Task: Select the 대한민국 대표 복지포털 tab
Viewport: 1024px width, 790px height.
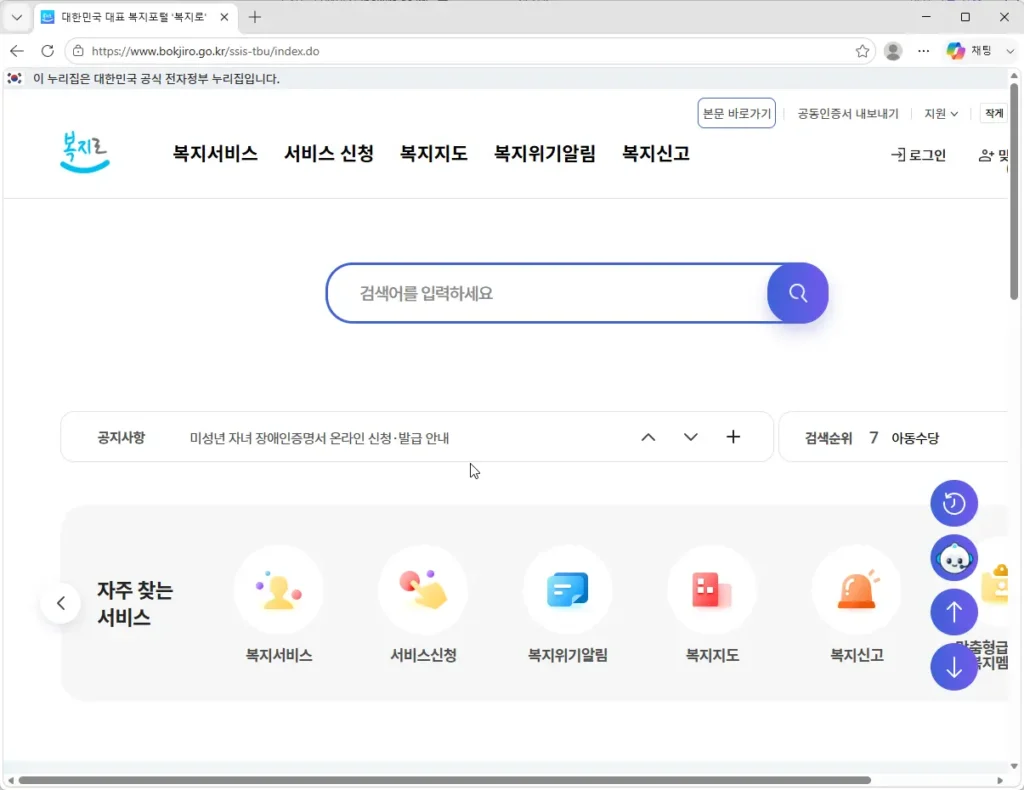Action: point(134,18)
